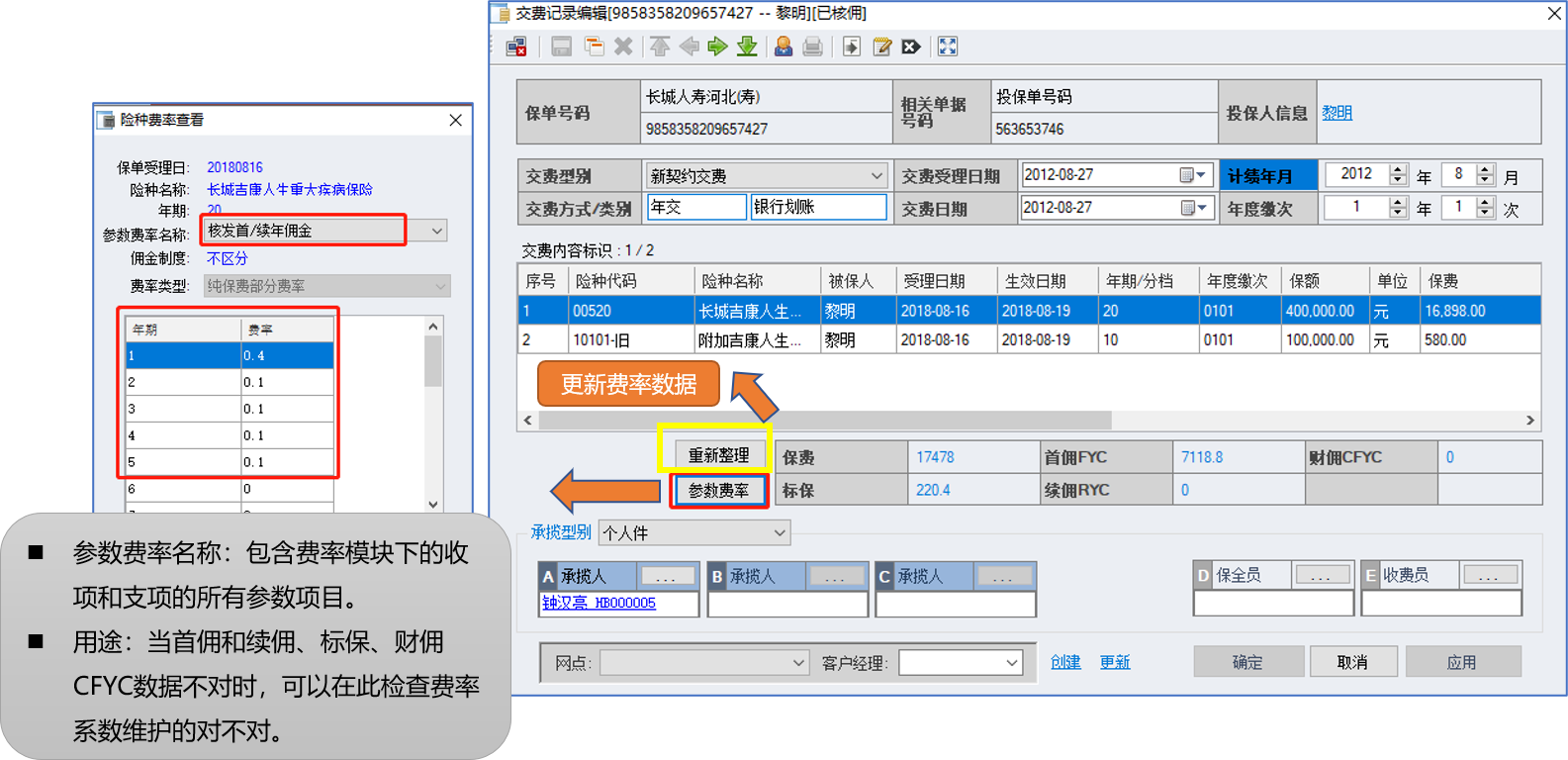The height and width of the screenshot is (760, 1568).
Task: Click the gray delete X toolbar icon
Action: click(x=623, y=47)
